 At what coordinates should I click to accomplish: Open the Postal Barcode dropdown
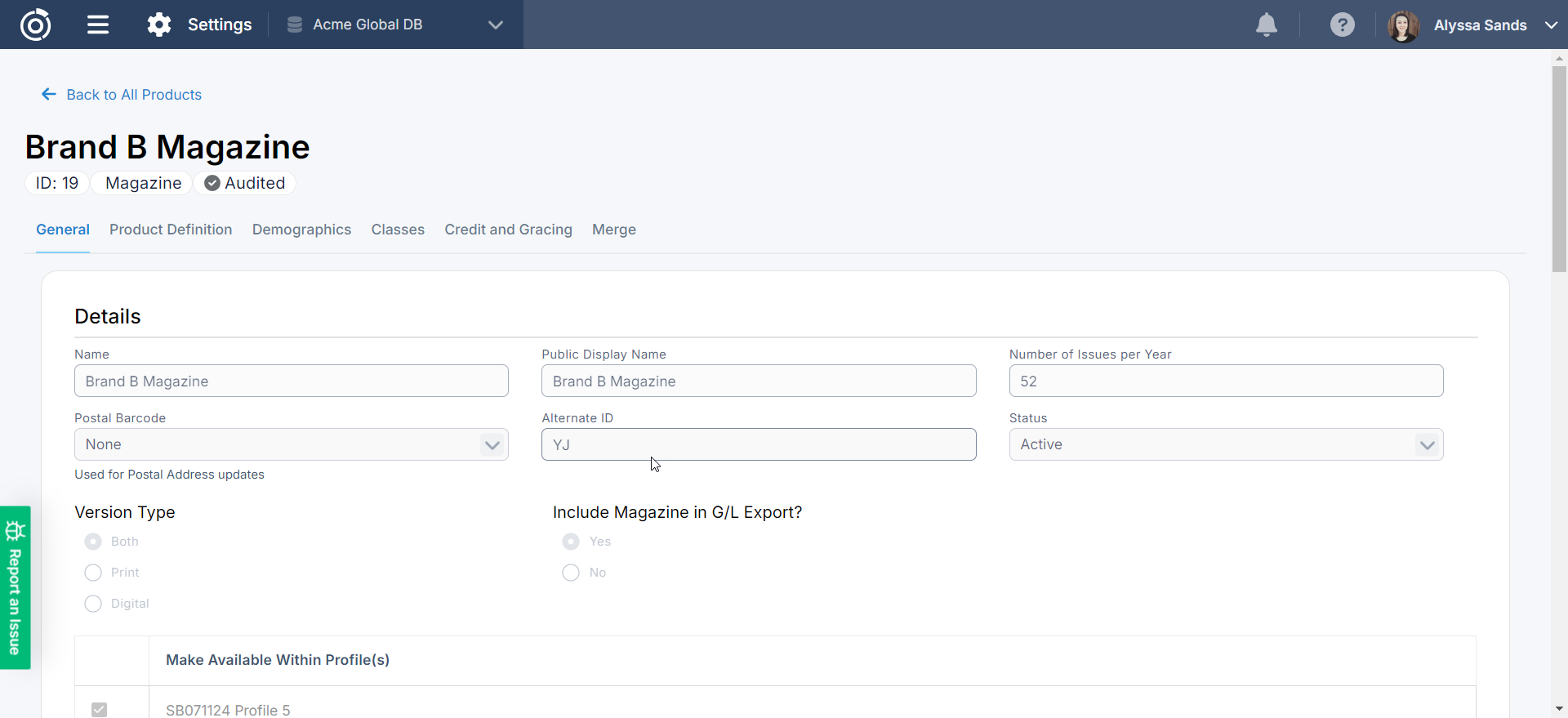(x=291, y=444)
